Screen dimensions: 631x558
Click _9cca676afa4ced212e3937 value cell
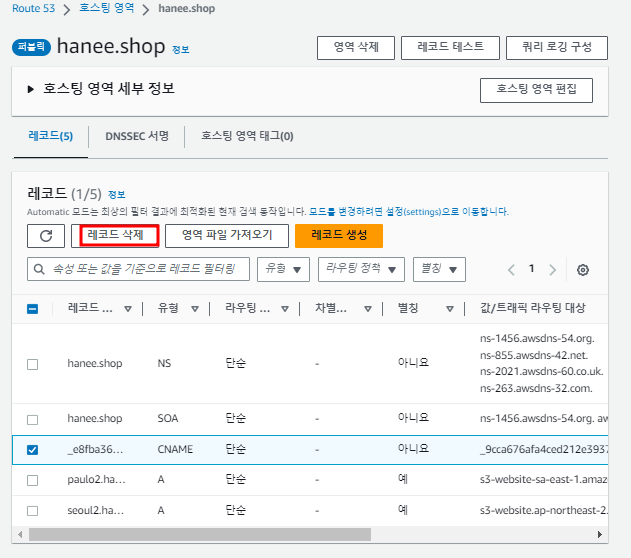pos(543,449)
